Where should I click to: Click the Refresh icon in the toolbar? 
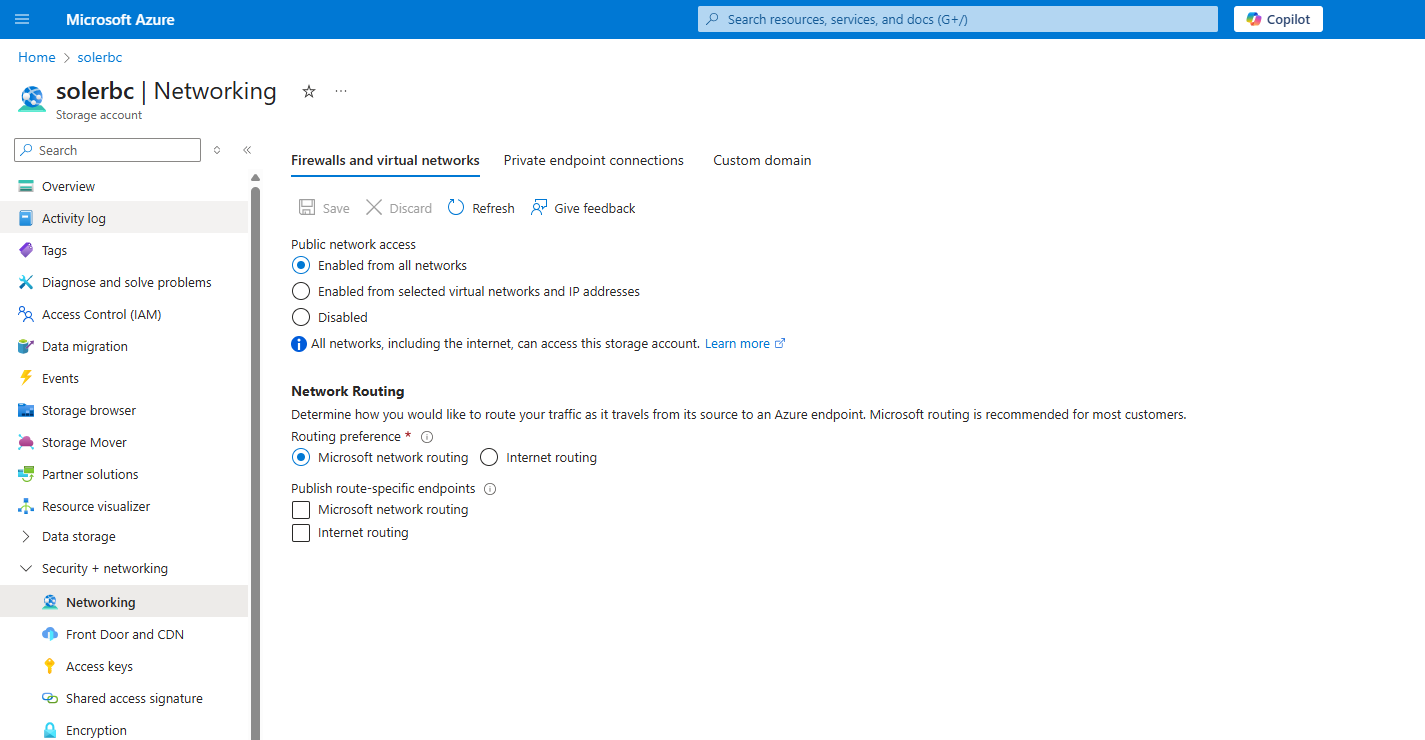click(456, 208)
